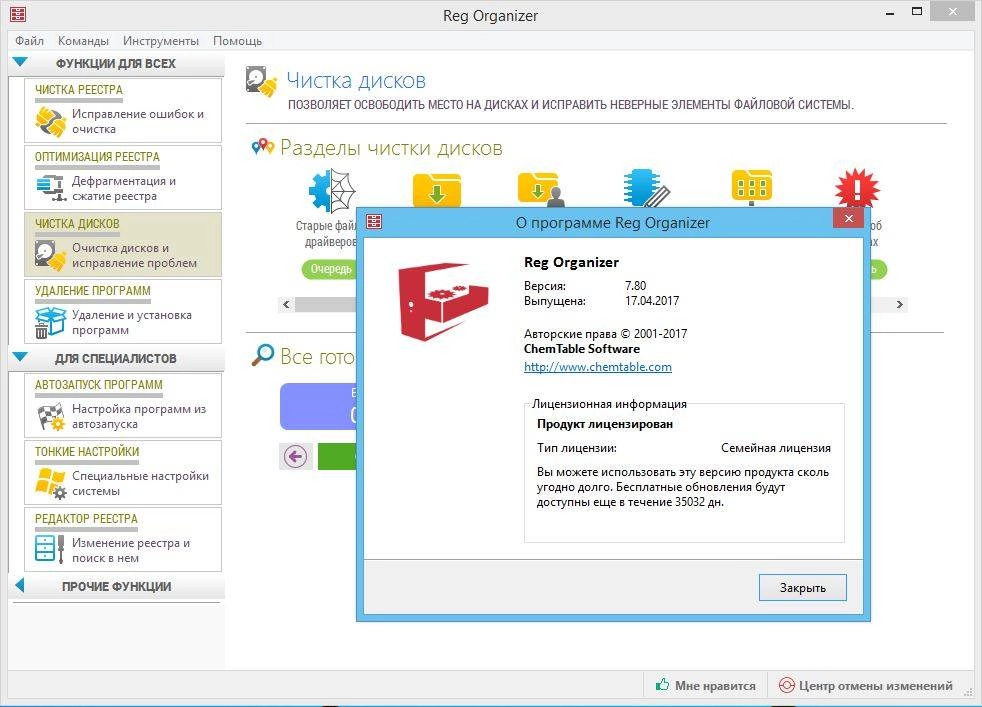Click the blue-purple progress panel
This screenshot has width=982, height=707.
(318, 406)
